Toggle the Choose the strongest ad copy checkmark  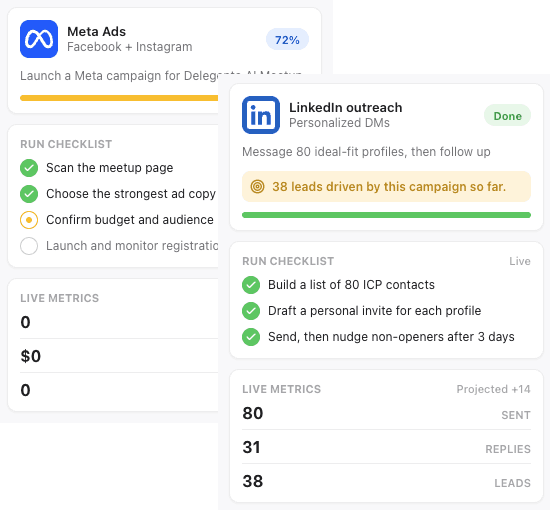(x=29, y=194)
